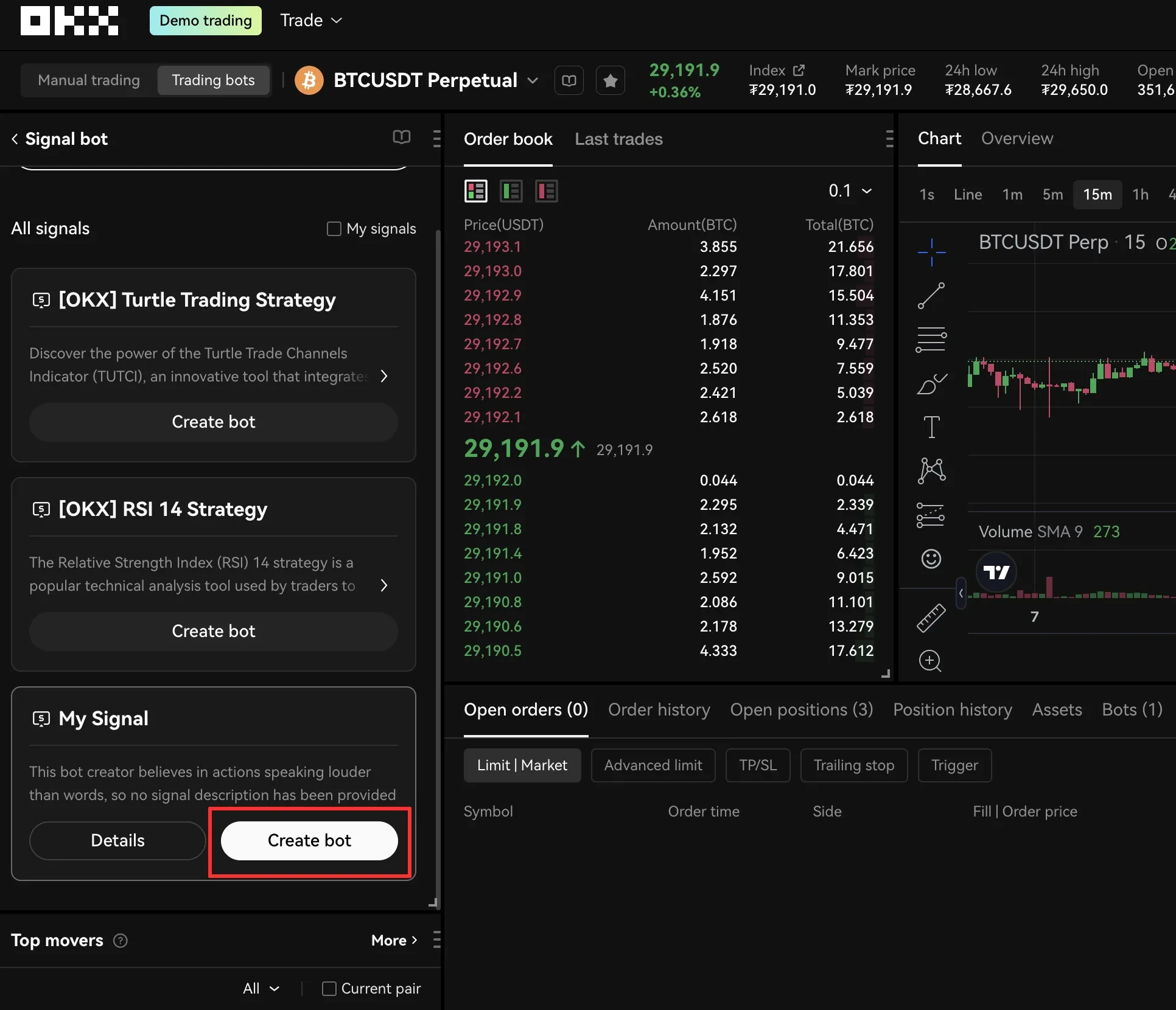Open the Position history tab
This screenshot has height=1010, width=1176.
[x=952, y=709]
